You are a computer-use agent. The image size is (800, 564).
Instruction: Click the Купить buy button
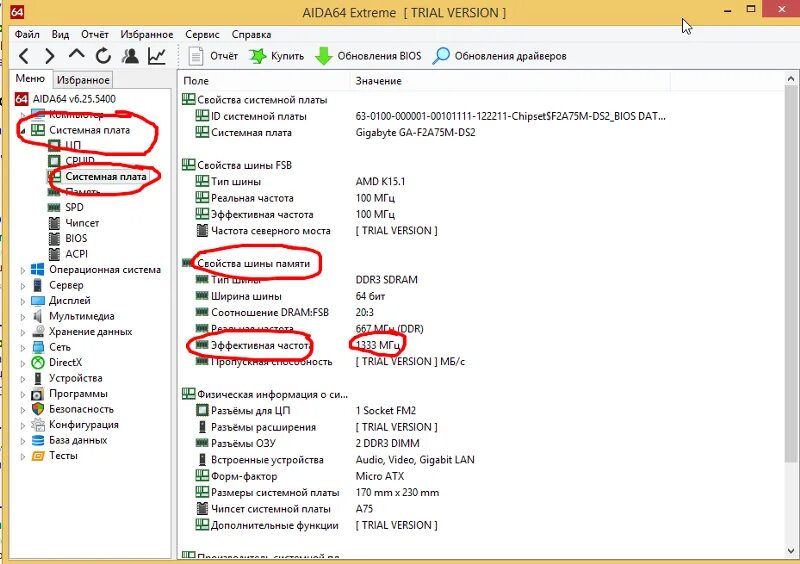click(x=276, y=56)
